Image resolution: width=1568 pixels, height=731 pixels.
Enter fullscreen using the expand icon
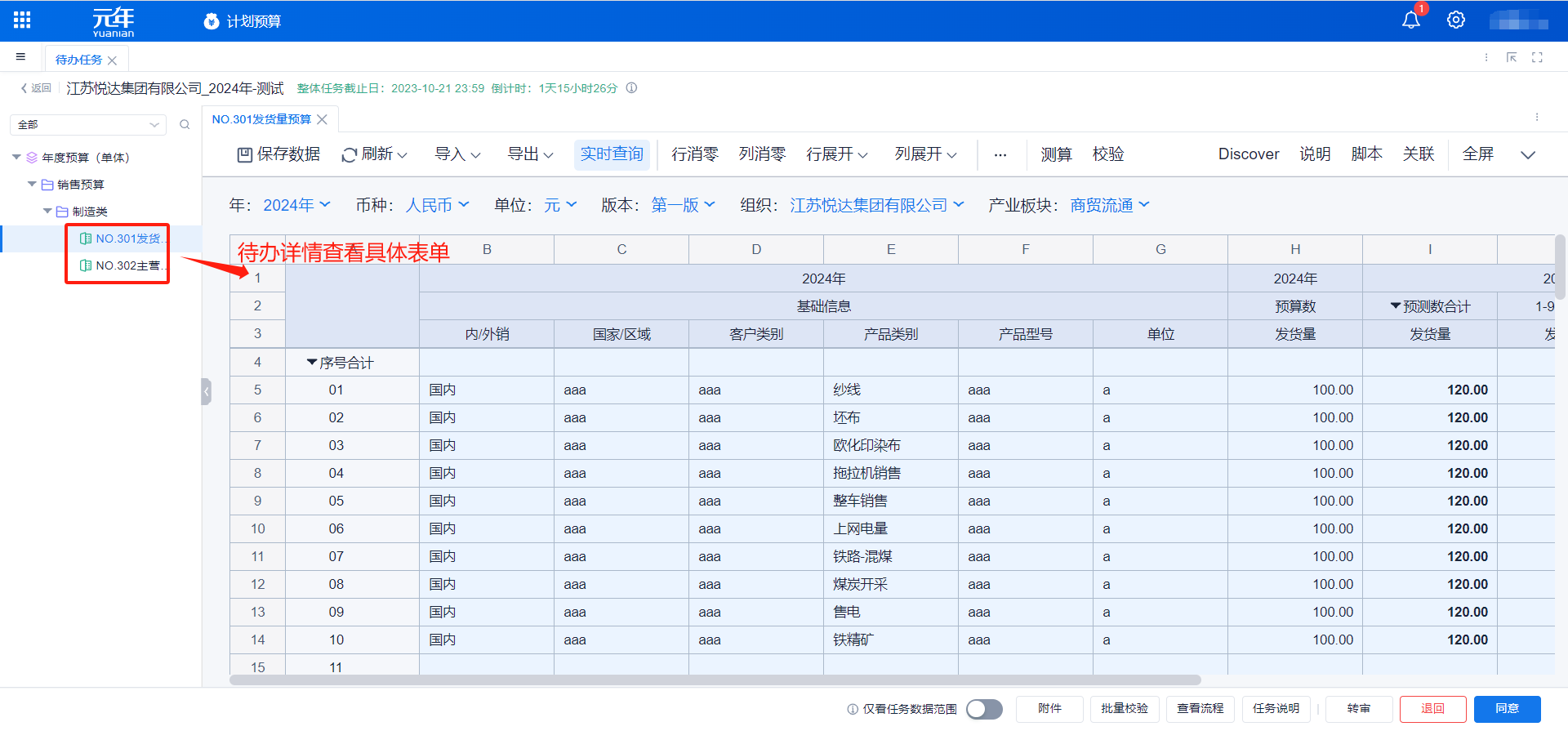(x=1537, y=57)
